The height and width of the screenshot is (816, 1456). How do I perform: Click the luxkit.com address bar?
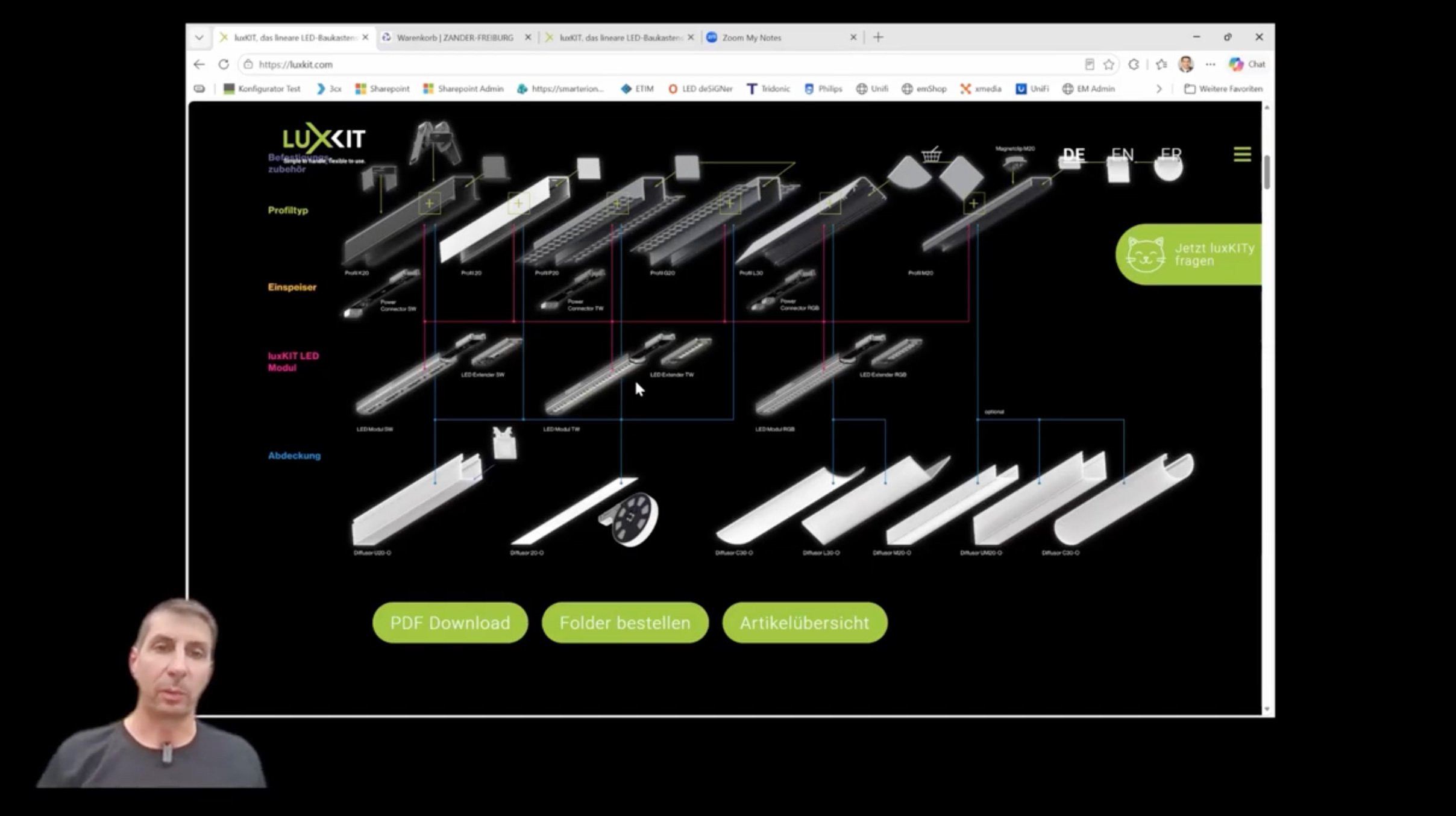click(x=663, y=64)
